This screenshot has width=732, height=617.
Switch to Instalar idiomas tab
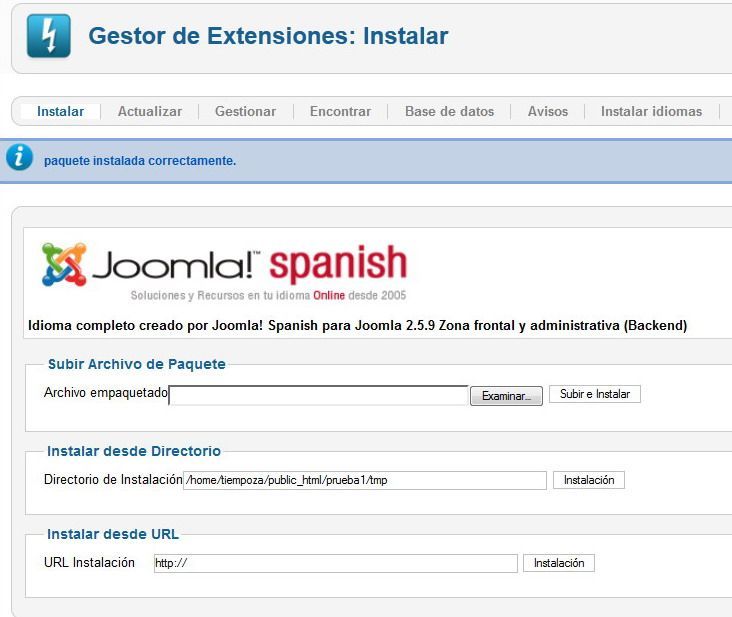point(651,112)
